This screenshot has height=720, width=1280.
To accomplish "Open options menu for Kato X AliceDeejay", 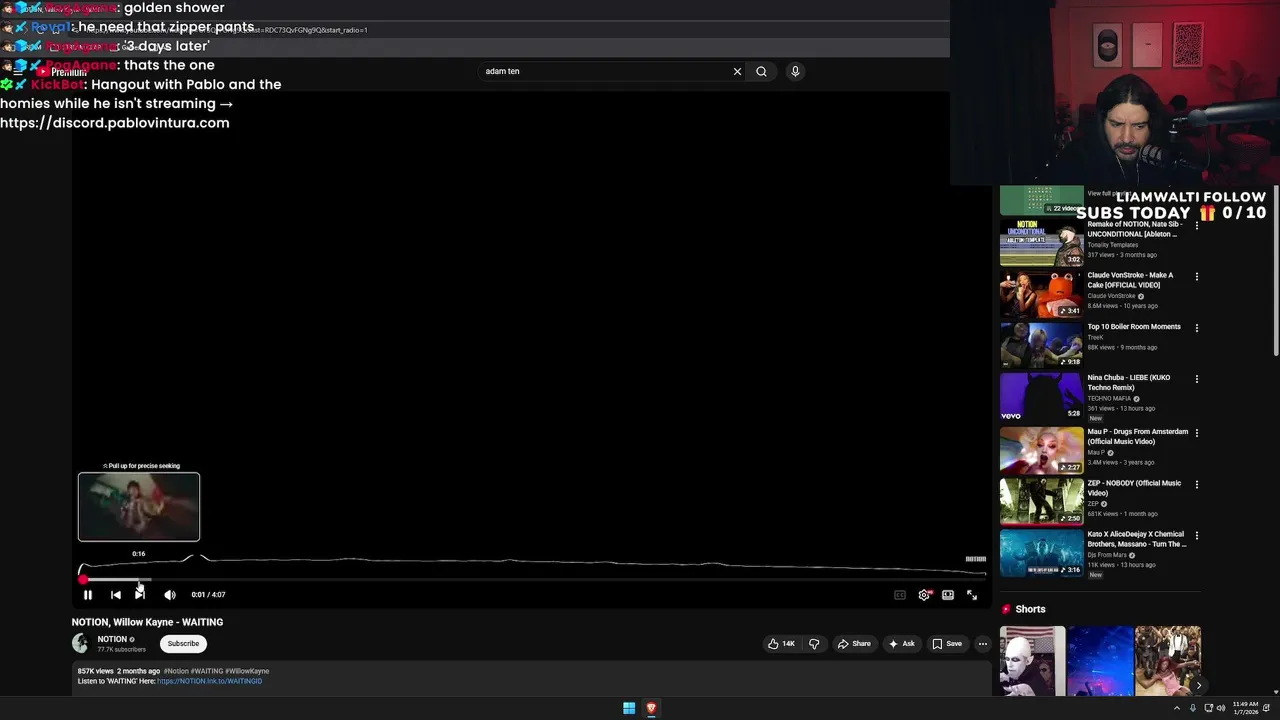I will tap(1196, 535).
